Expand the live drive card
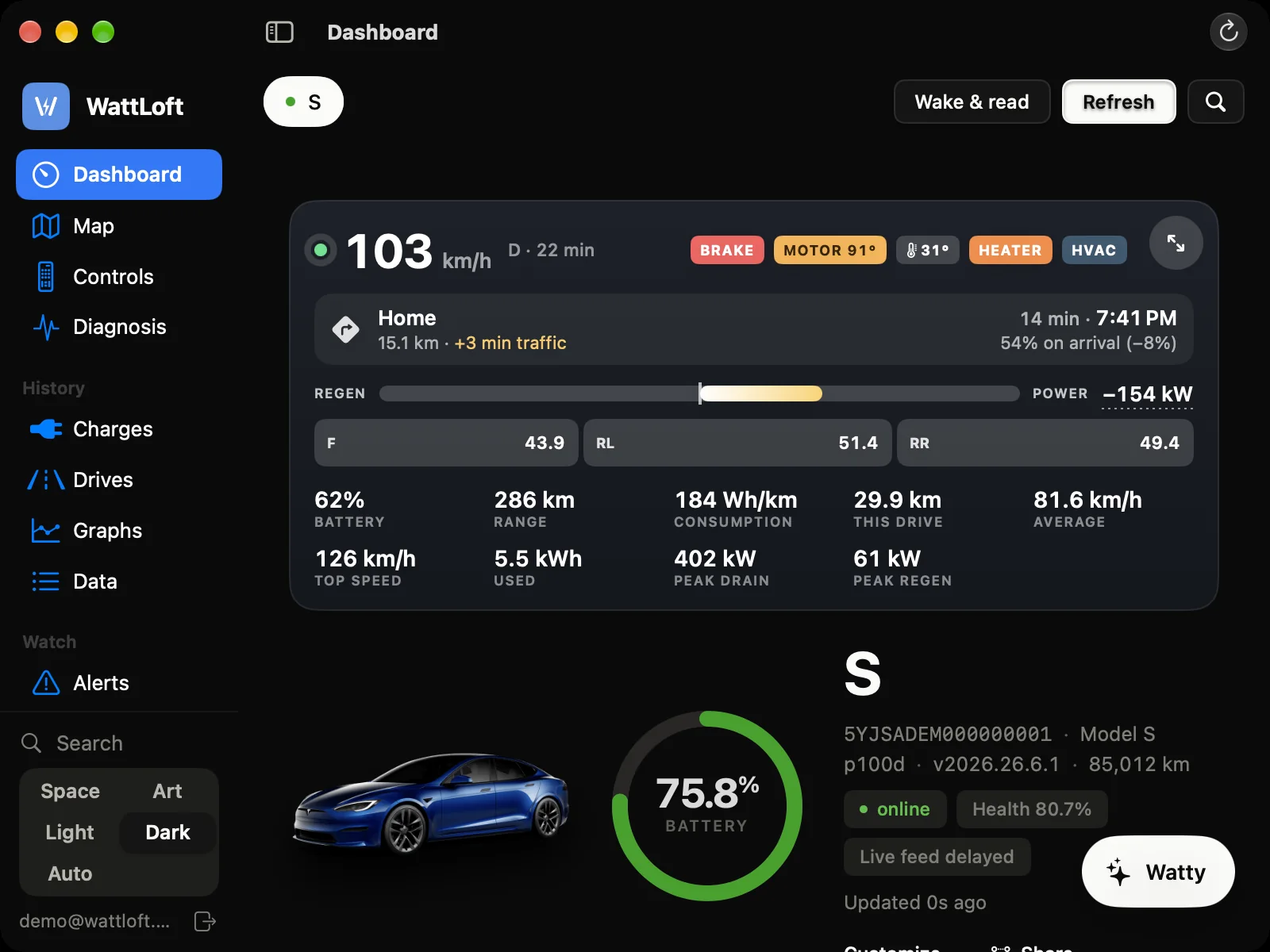The image size is (1270, 952). (1176, 243)
